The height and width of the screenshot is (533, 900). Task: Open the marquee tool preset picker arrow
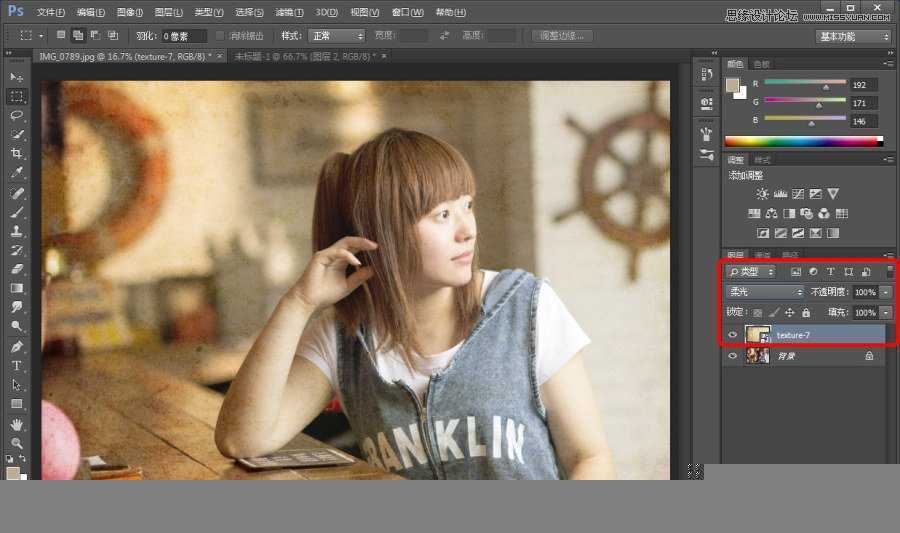pos(41,36)
